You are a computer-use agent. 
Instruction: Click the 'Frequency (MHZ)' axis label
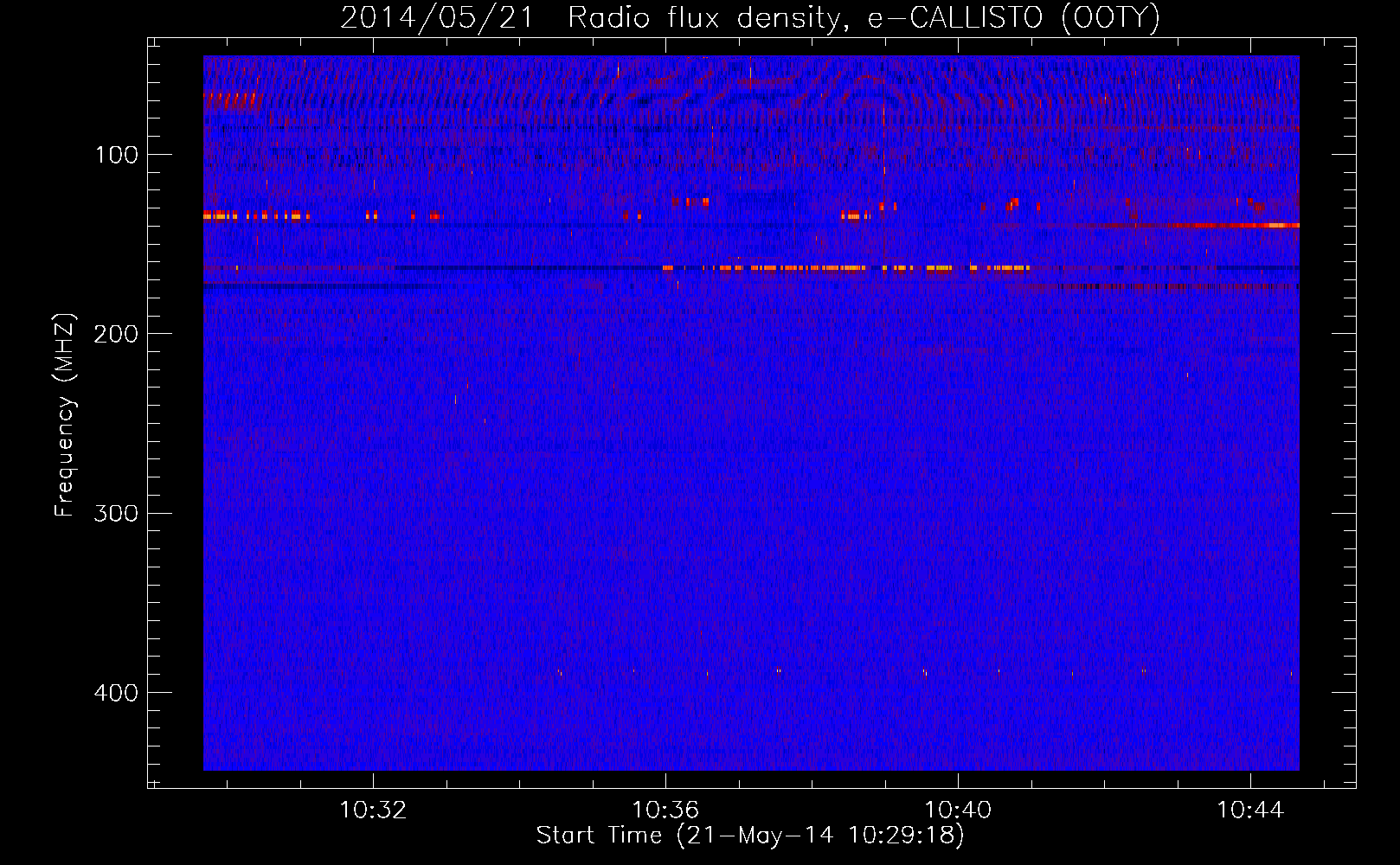65,415
